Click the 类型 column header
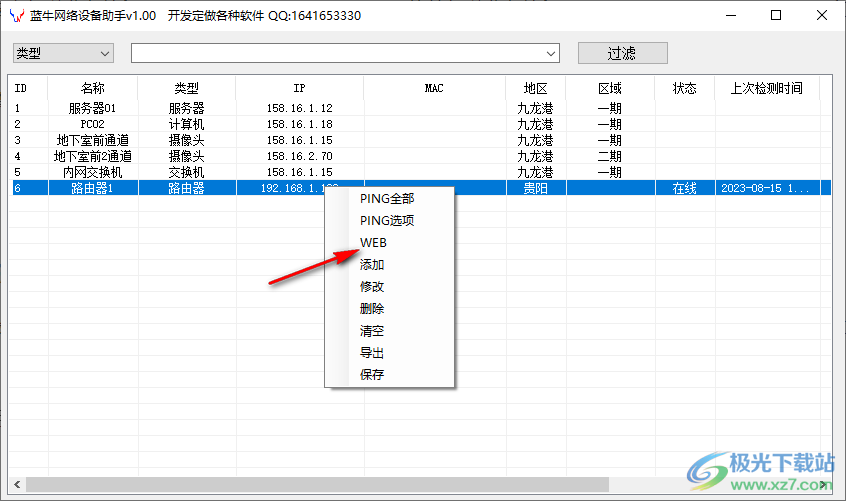The height and width of the screenshot is (501, 846). [x=186, y=88]
